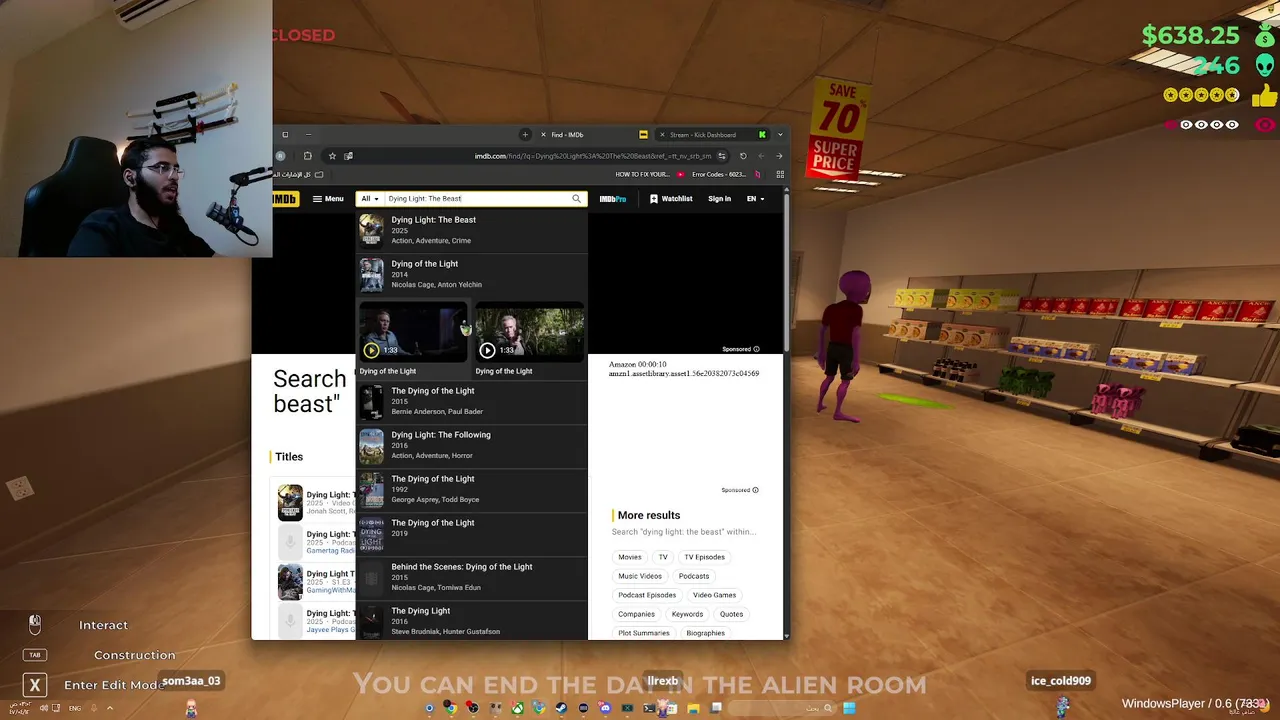
Task: Expand the EN language dropdown
Action: 755,199
